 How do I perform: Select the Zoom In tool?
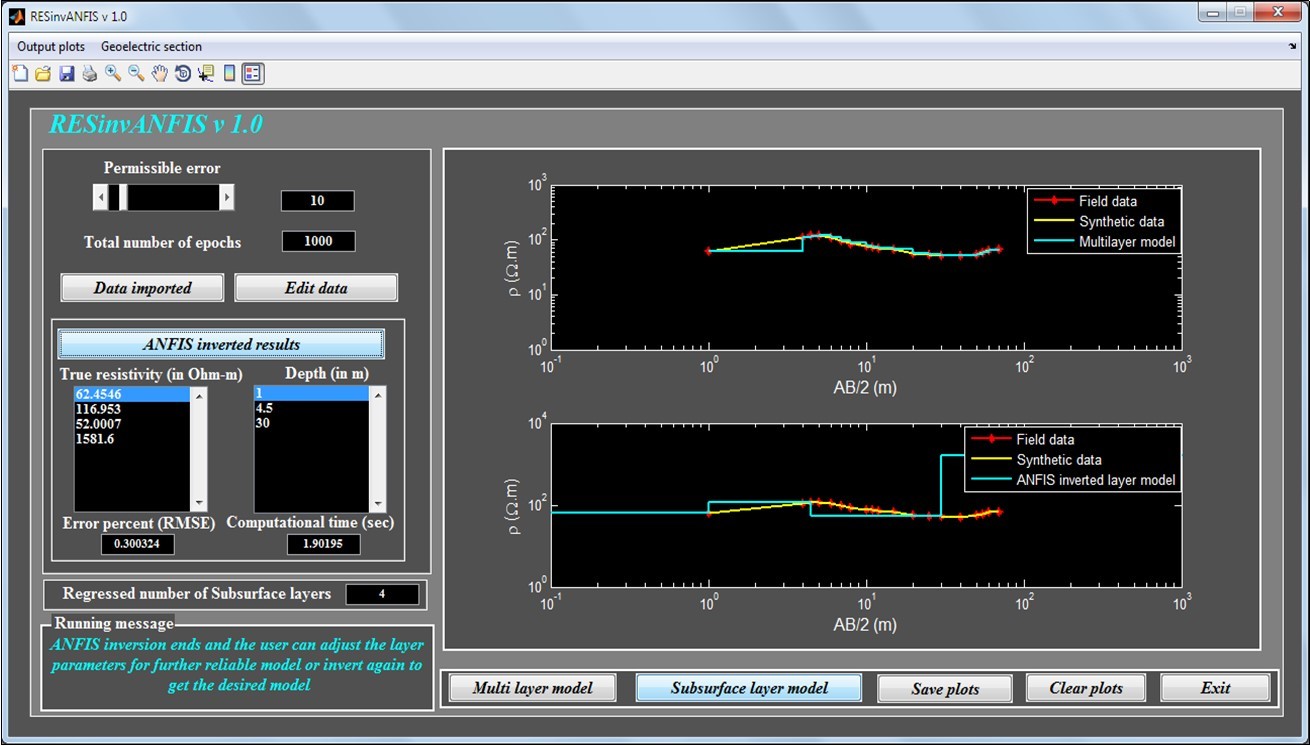click(112, 73)
